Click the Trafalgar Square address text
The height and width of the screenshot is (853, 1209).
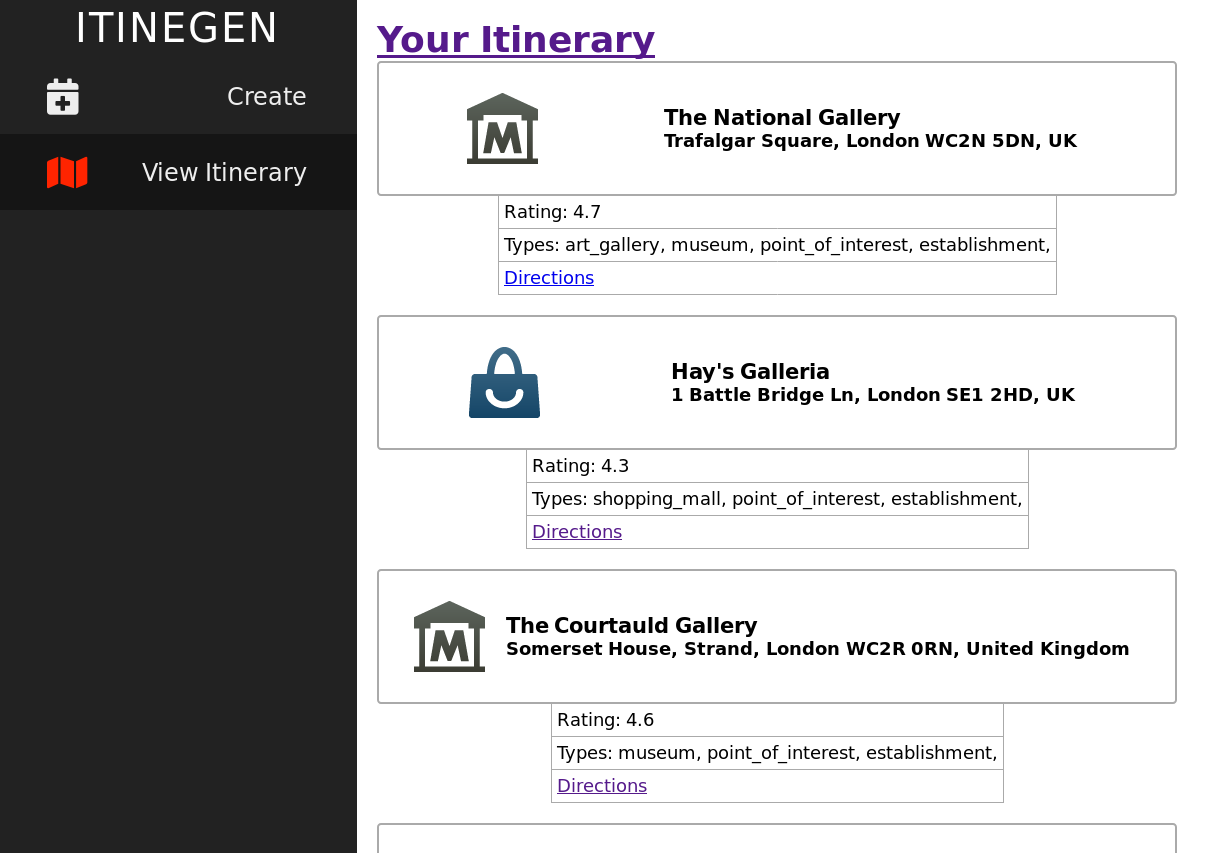pyautogui.click(x=870, y=141)
